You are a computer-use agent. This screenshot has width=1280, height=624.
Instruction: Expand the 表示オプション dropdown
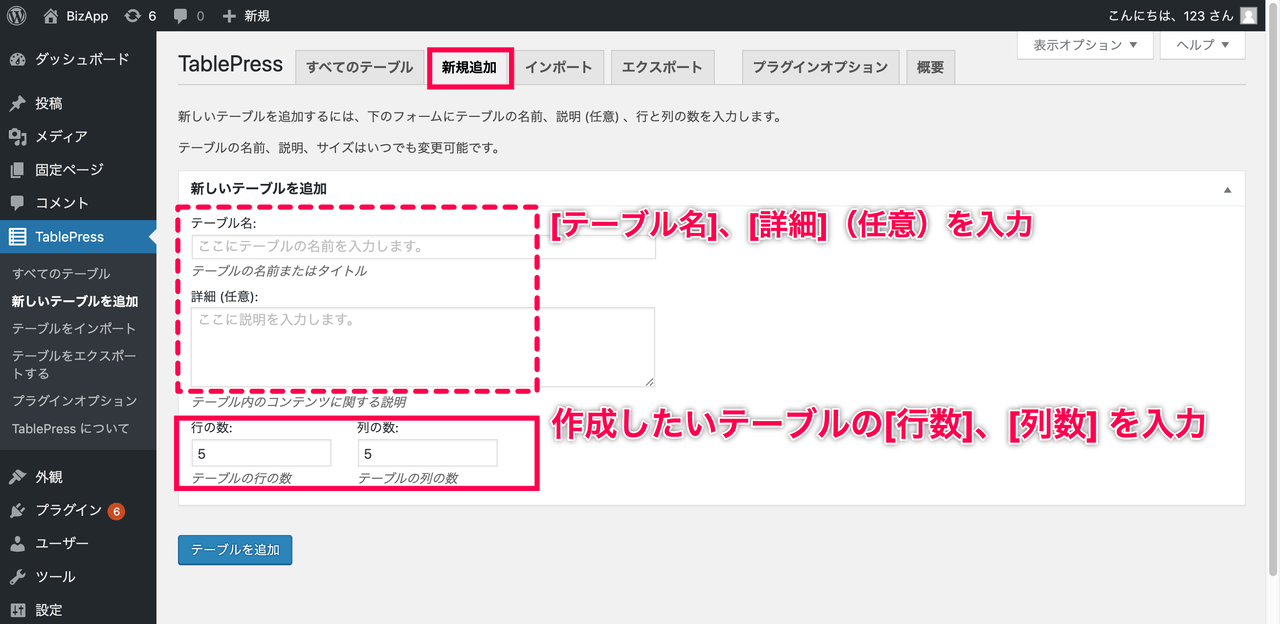pos(1085,45)
